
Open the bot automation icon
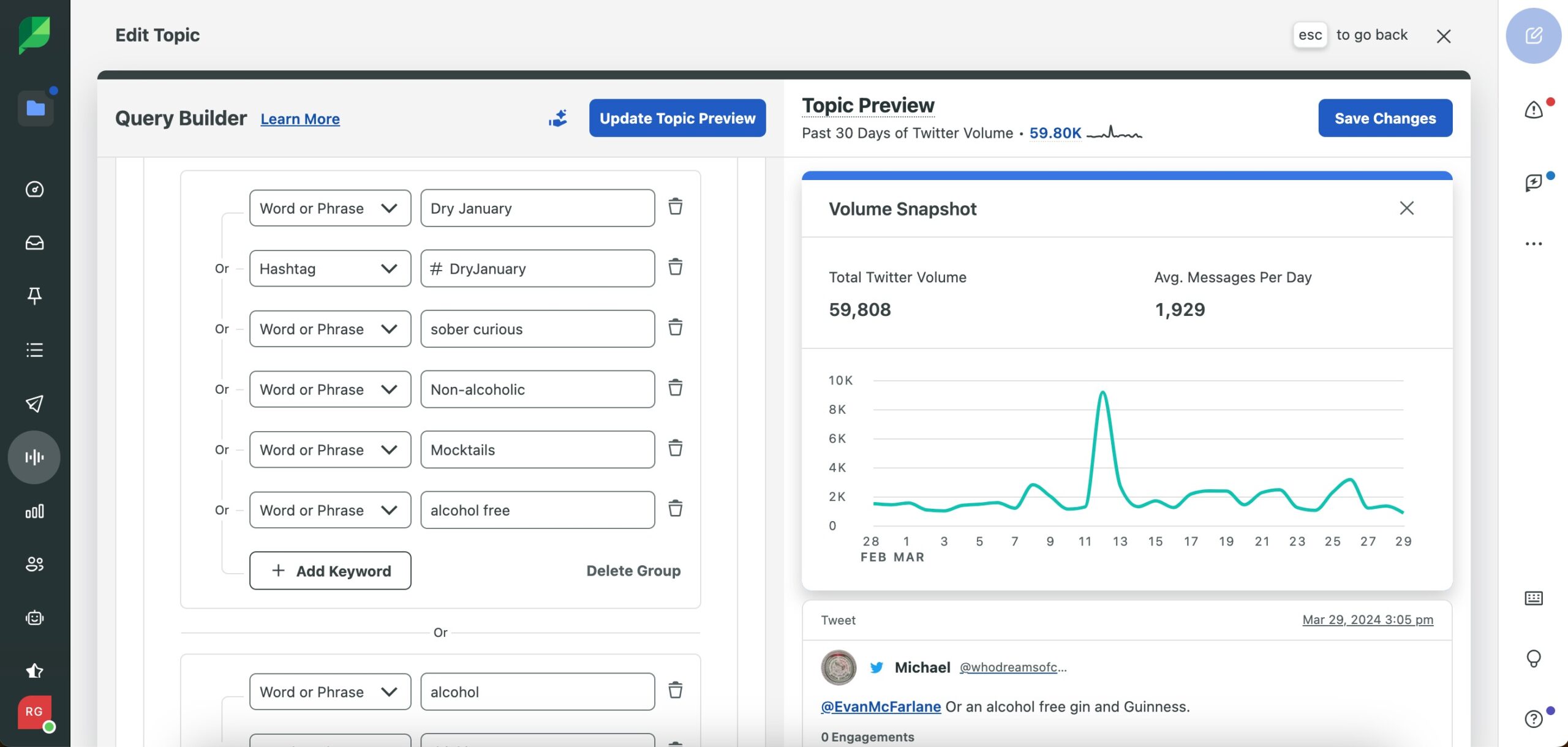pyautogui.click(x=34, y=618)
